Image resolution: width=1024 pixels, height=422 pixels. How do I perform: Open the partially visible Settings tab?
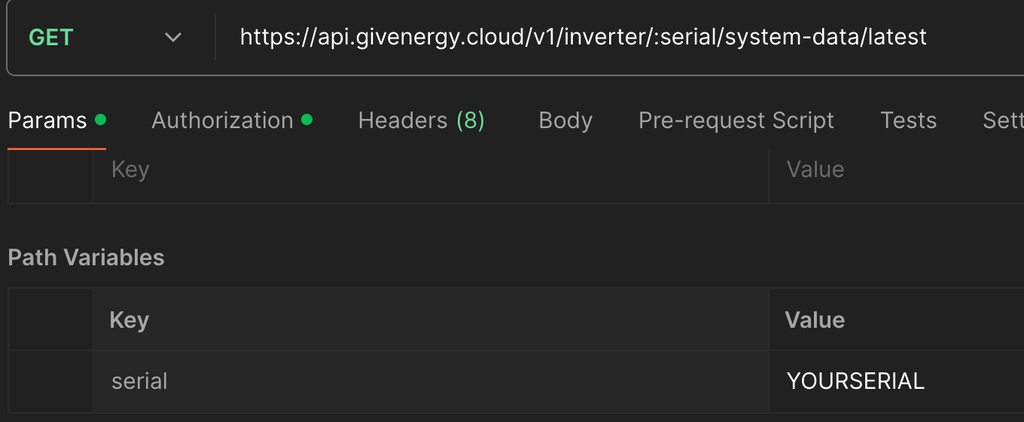tap(1002, 121)
